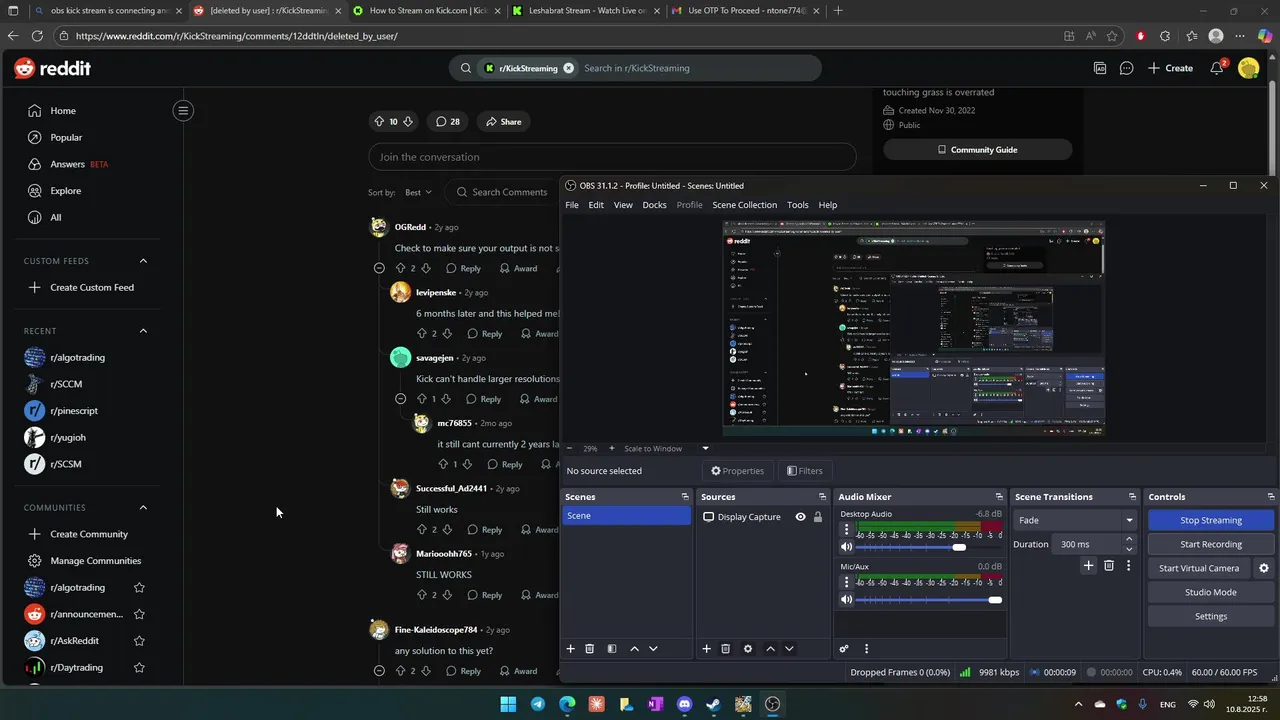
Task: Open Reddit advertise icon in header
Action: 1100,68
